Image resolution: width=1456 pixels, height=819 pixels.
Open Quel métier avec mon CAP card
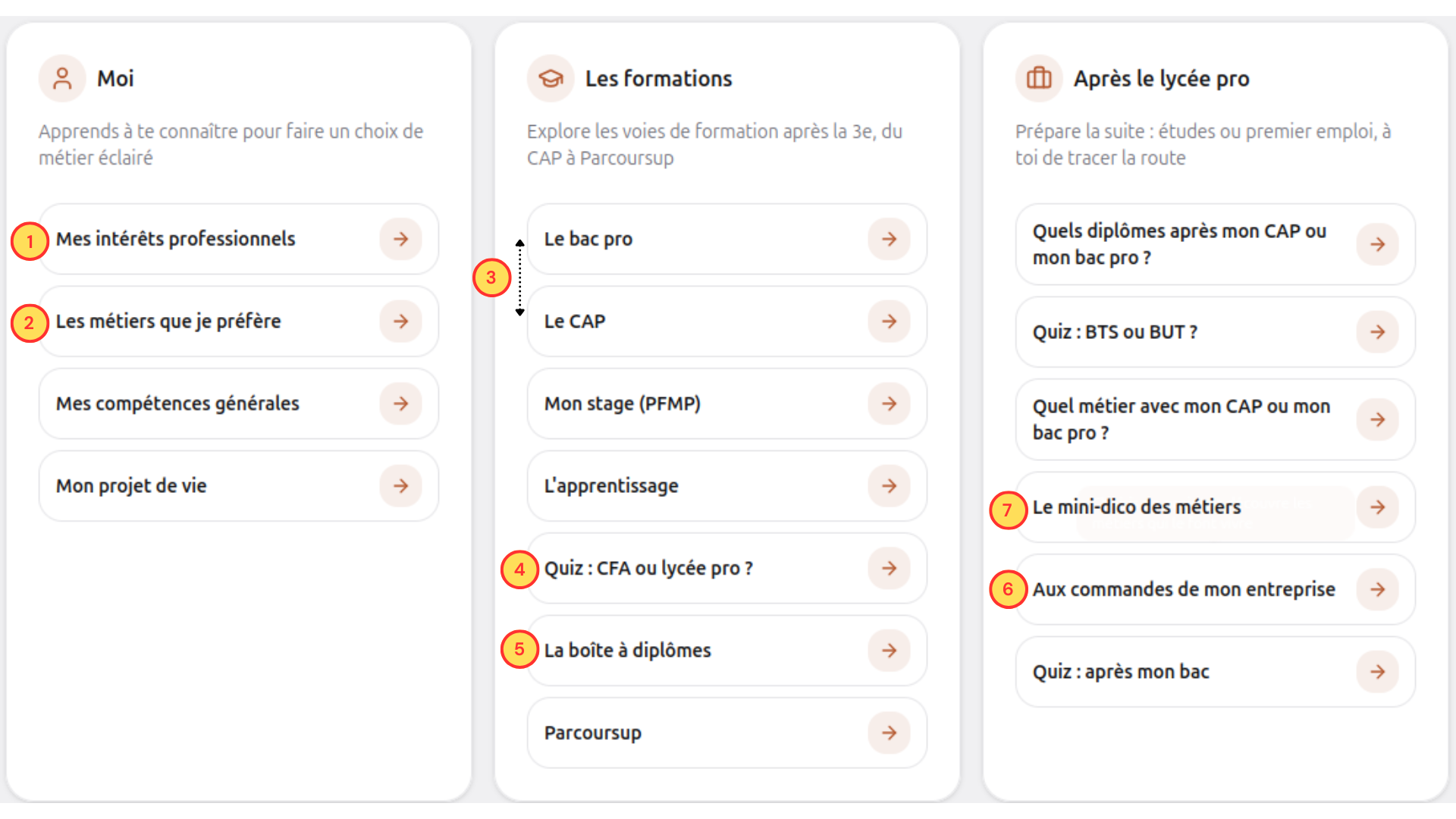pos(1216,419)
